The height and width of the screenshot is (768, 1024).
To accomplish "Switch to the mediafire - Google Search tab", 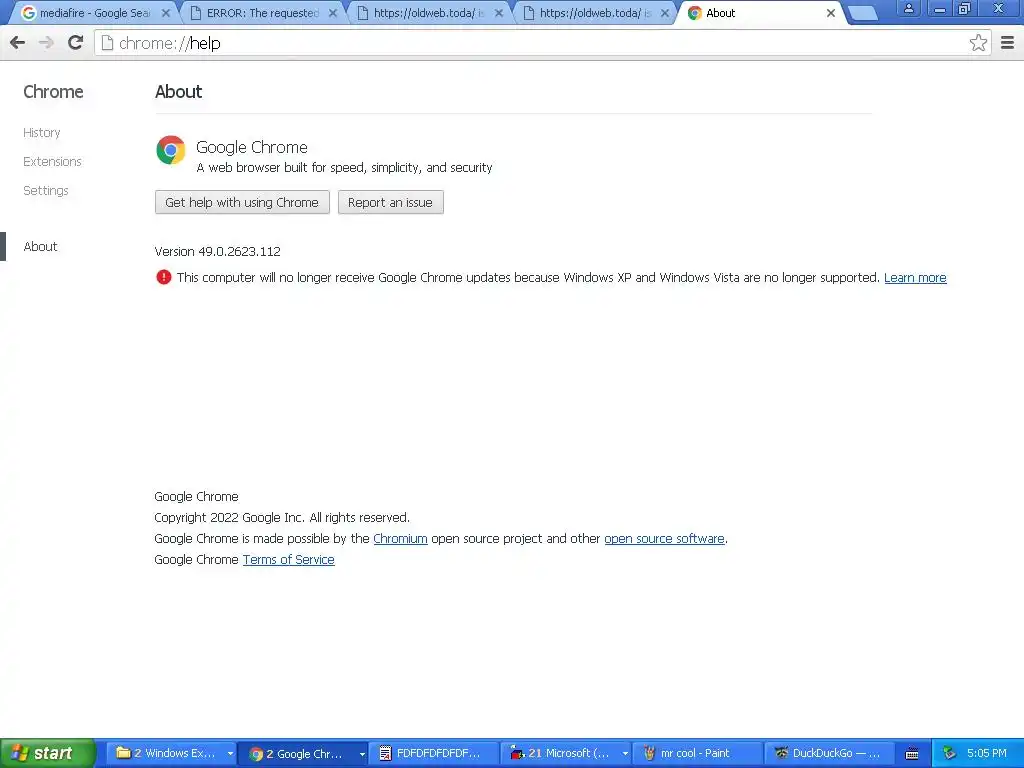I will (94, 13).
